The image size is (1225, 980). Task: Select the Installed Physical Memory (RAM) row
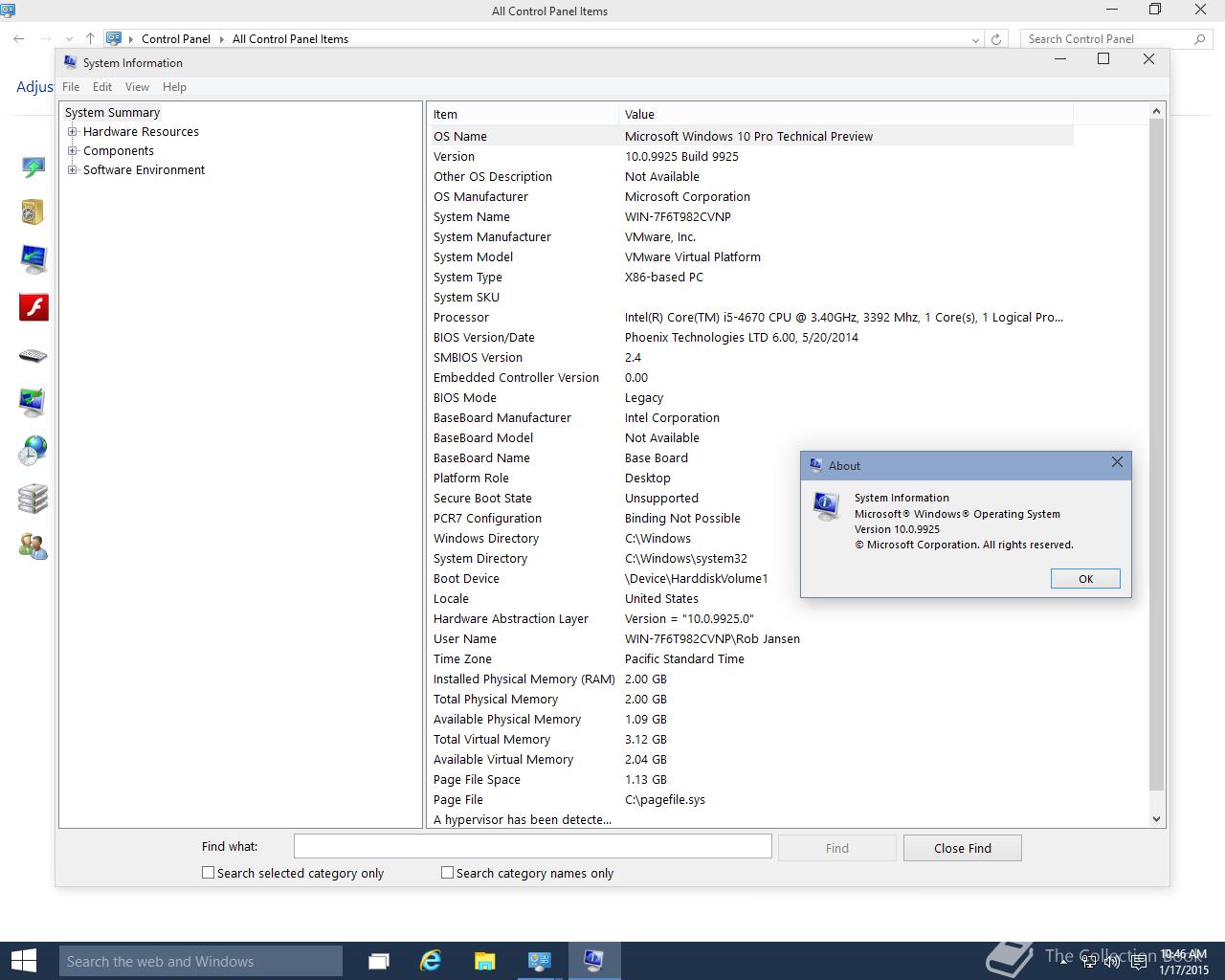pos(750,679)
